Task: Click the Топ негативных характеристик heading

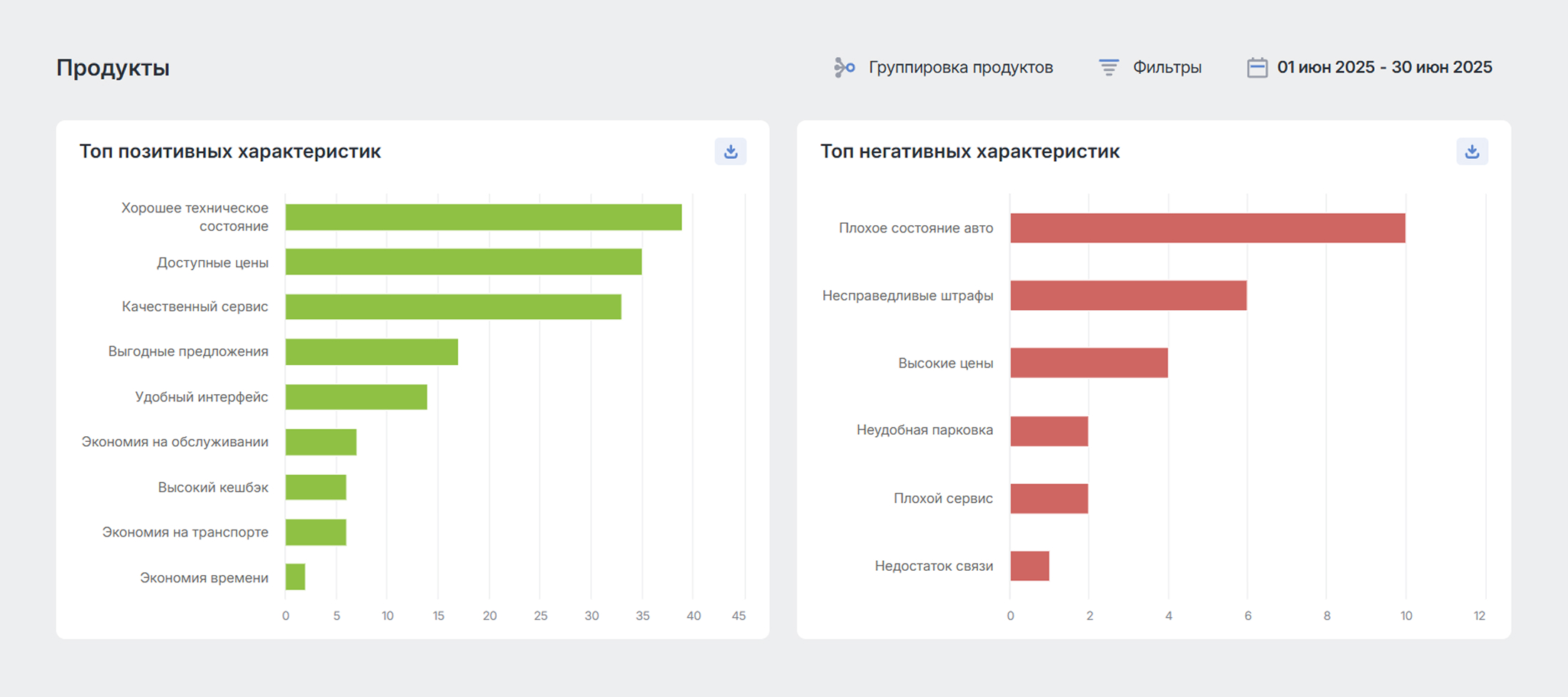Action: coord(969,151)
